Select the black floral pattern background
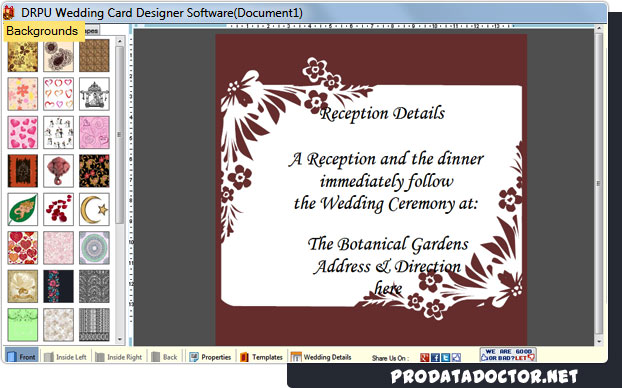This screenshot has height=388, width=622. (x=94, y=171)
